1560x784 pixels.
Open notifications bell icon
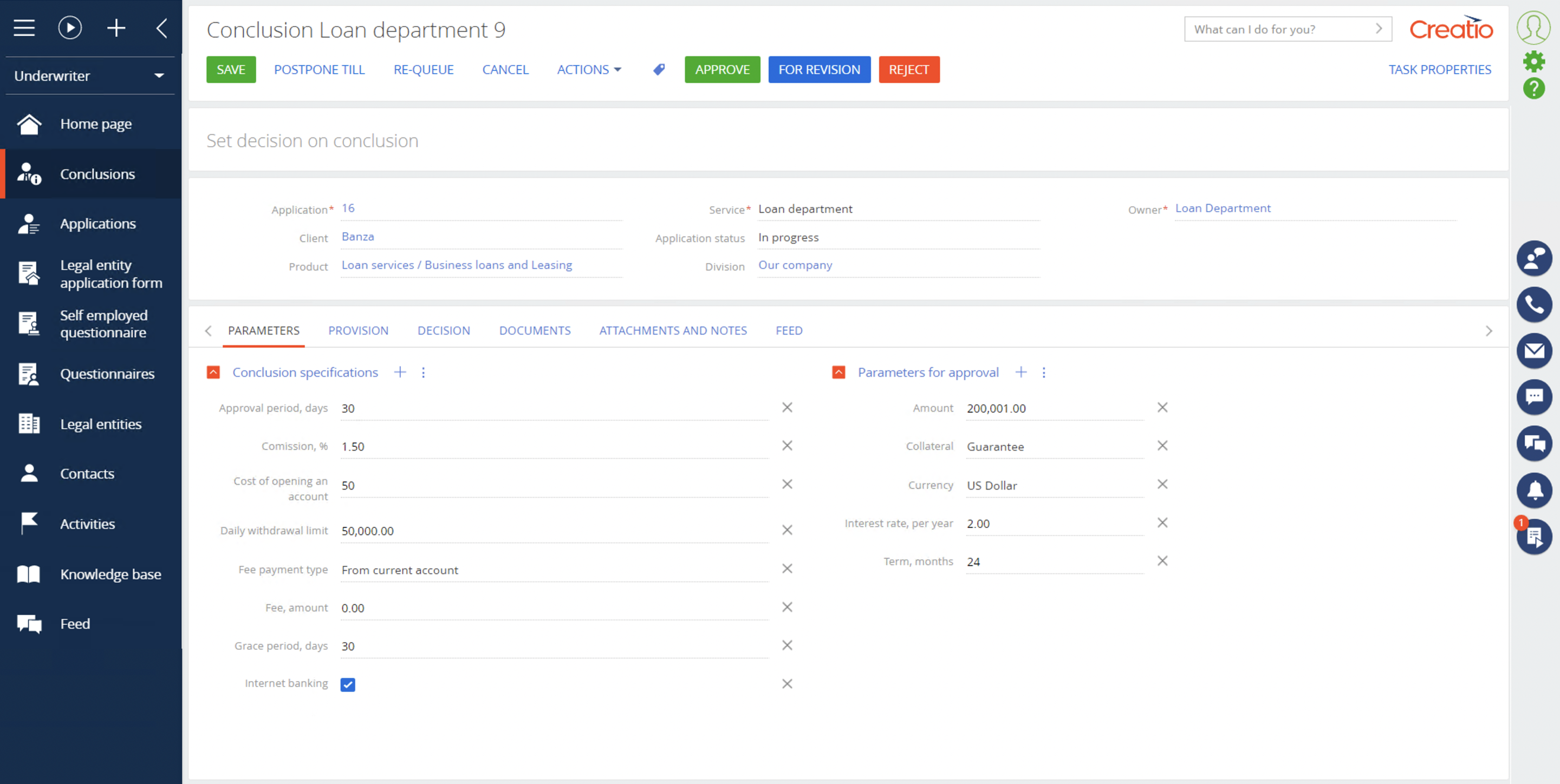1533,490
